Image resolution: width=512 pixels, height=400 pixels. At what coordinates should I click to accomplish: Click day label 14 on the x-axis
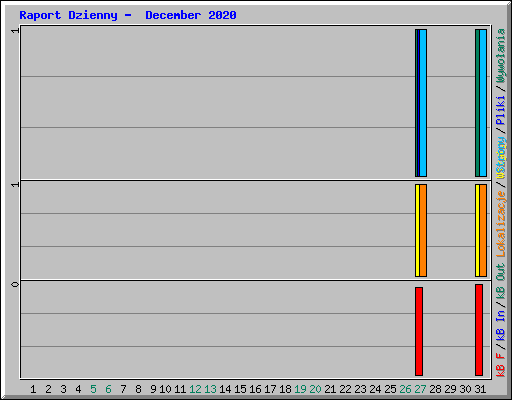225,389
